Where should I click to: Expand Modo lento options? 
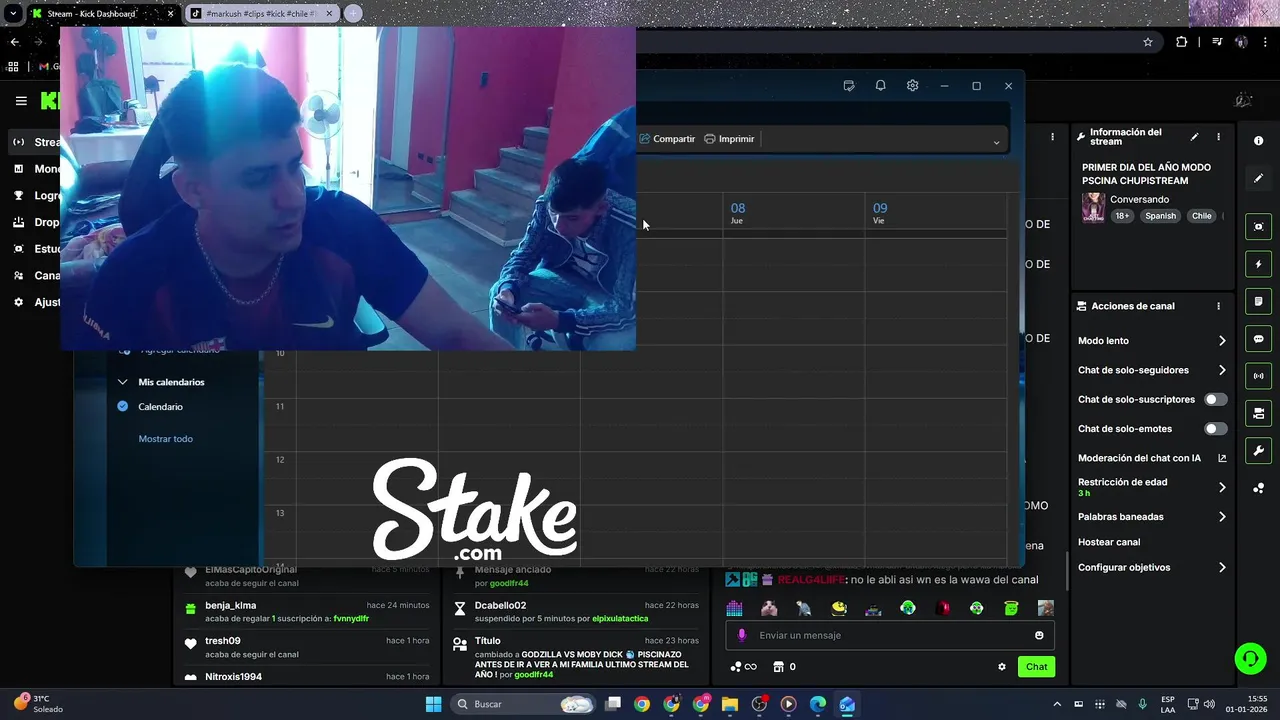1222,341
